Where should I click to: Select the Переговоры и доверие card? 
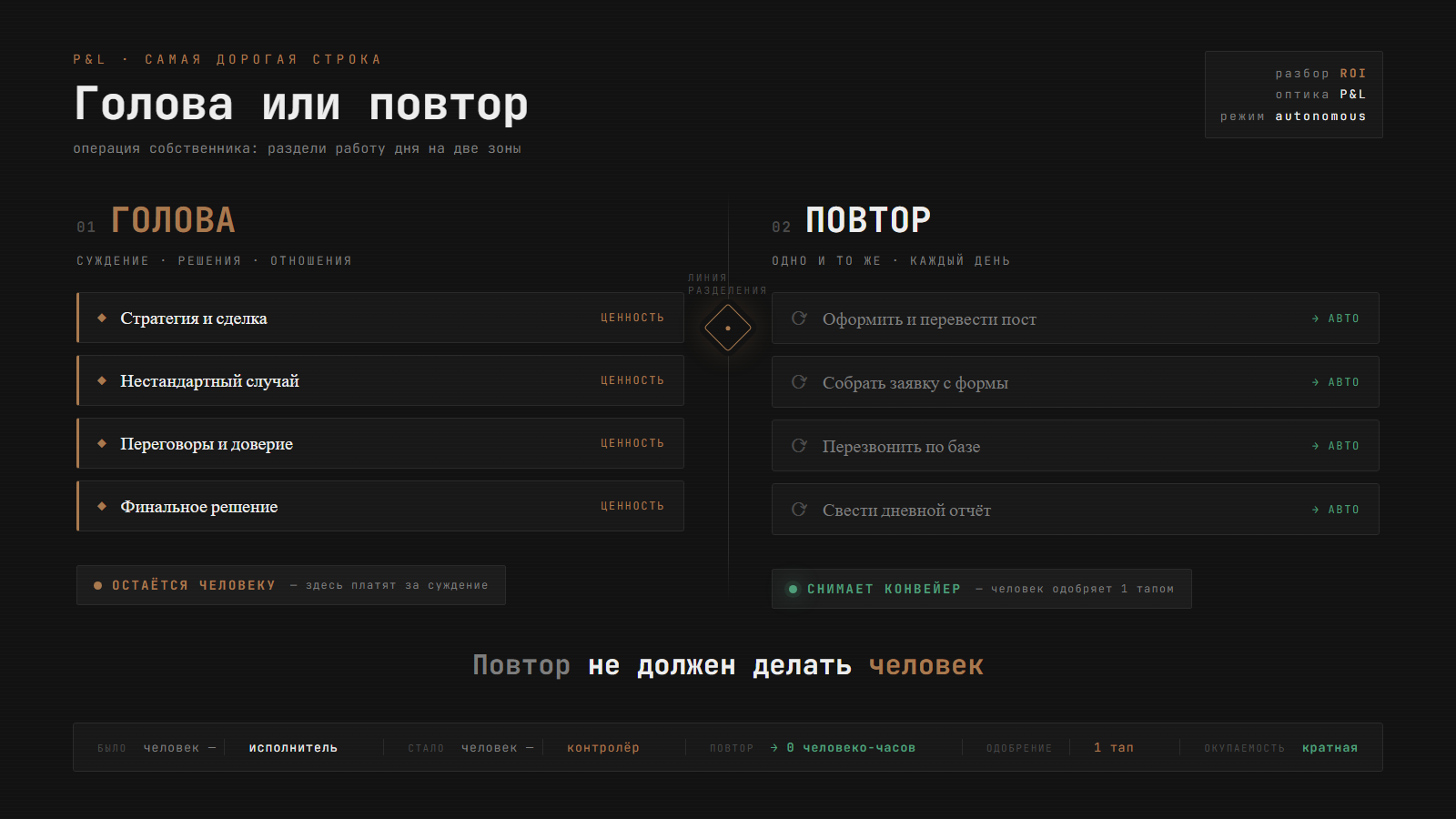coord(380,443)
